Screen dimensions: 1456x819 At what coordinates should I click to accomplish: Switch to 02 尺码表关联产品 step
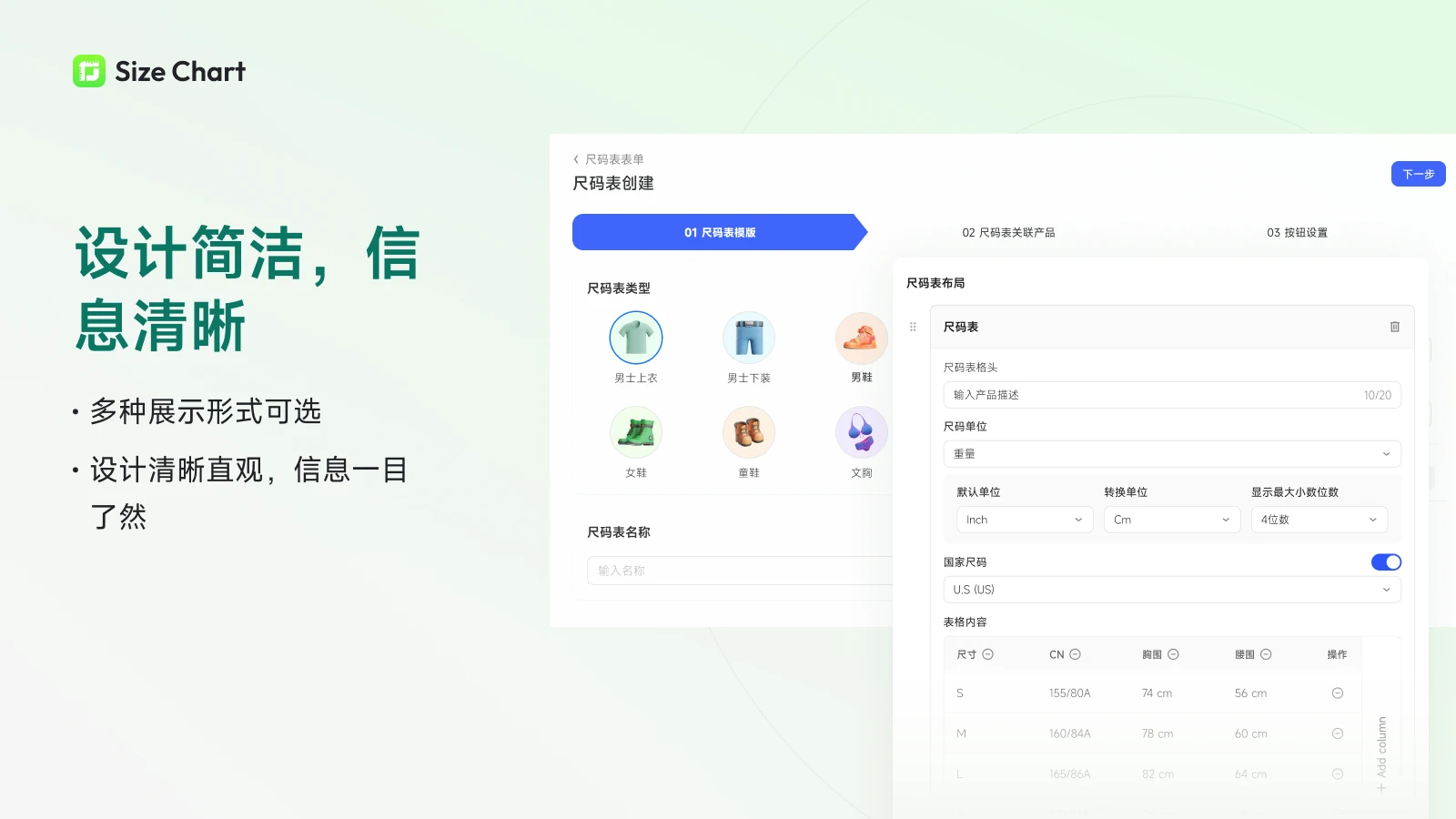tap(1008, 233)
